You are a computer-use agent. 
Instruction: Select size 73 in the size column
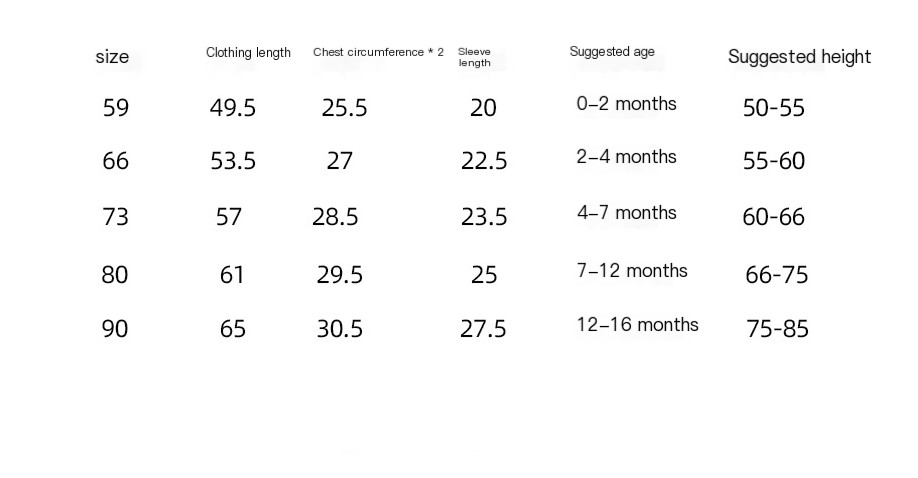(116, 217)
